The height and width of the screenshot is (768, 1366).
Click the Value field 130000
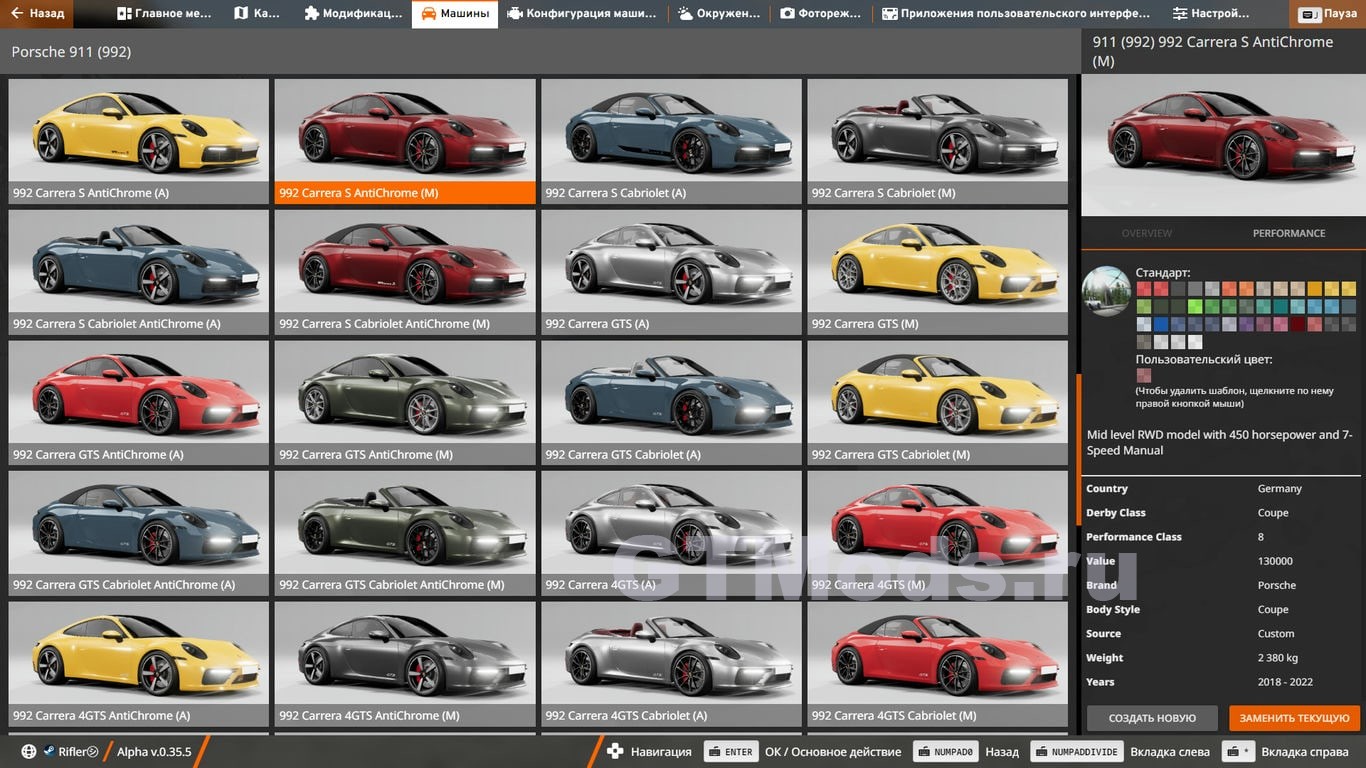[1275, 561]
